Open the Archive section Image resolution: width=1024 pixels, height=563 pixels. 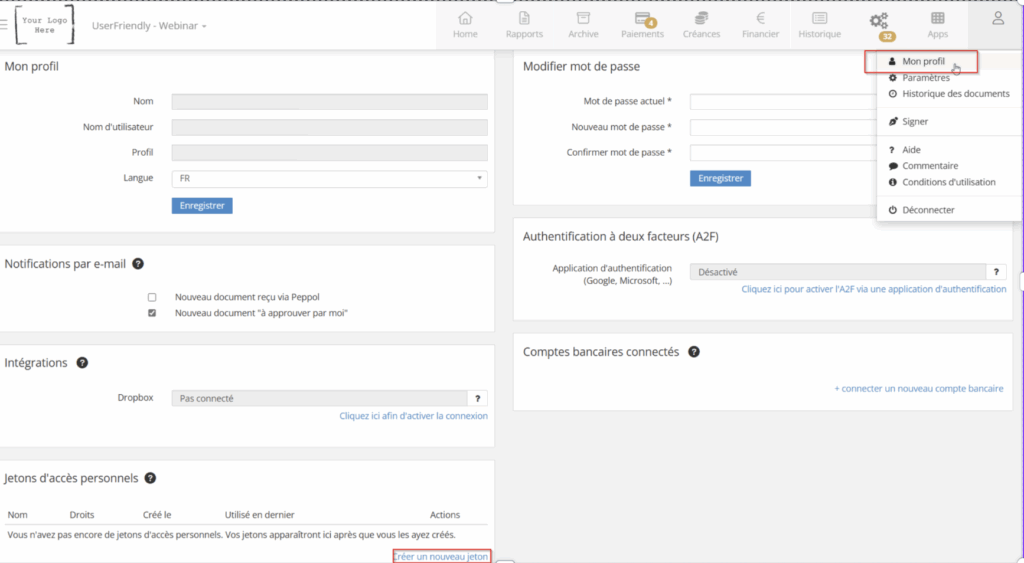pyautogui.click(x=583, y=25)
